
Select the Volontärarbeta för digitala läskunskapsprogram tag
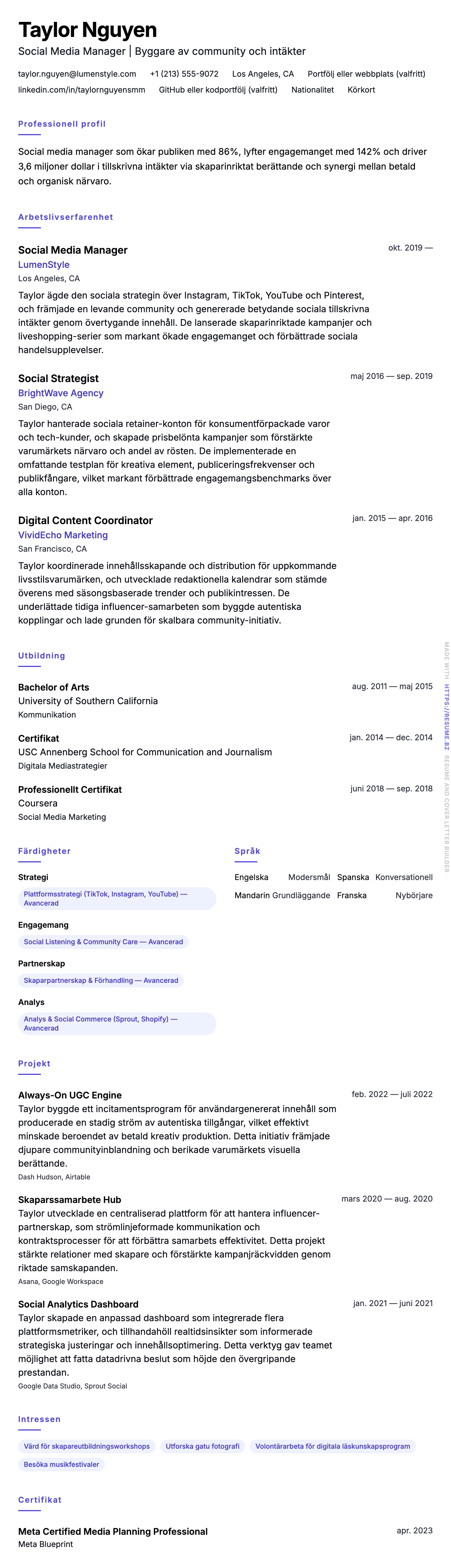point(332,1446)
